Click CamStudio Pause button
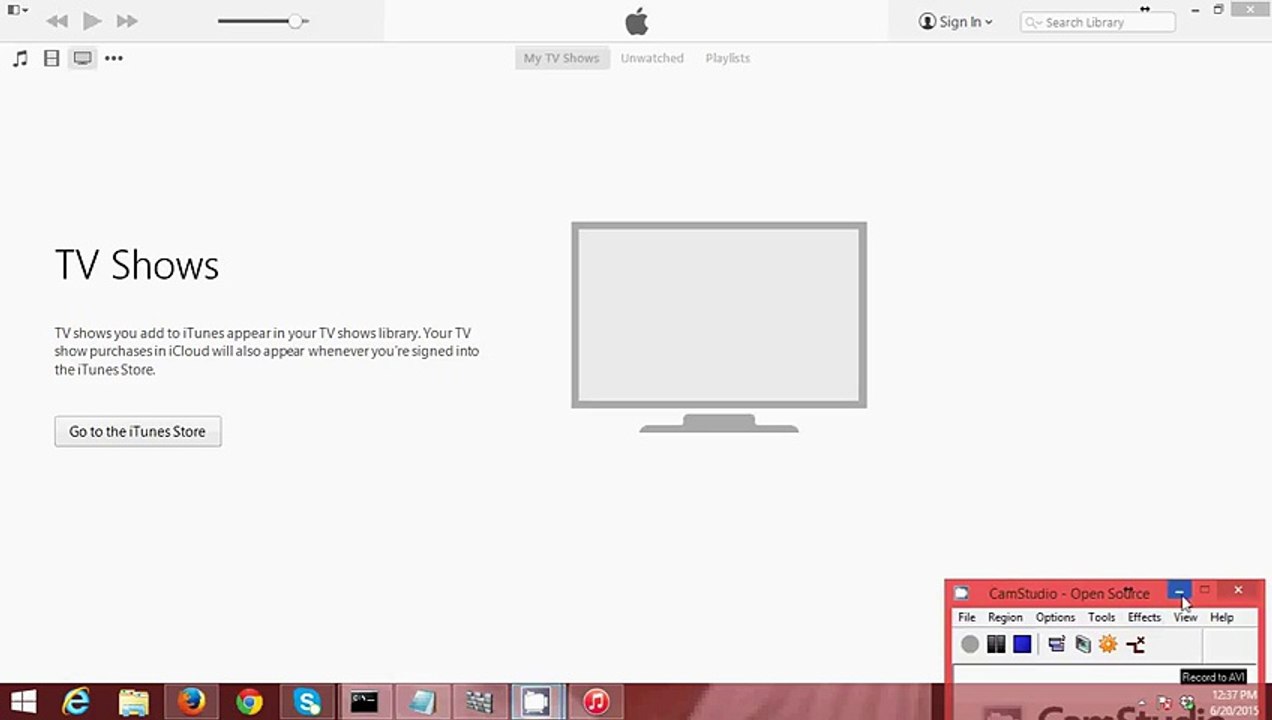Viewport: 1272px width, 720px height. (996, 644)
